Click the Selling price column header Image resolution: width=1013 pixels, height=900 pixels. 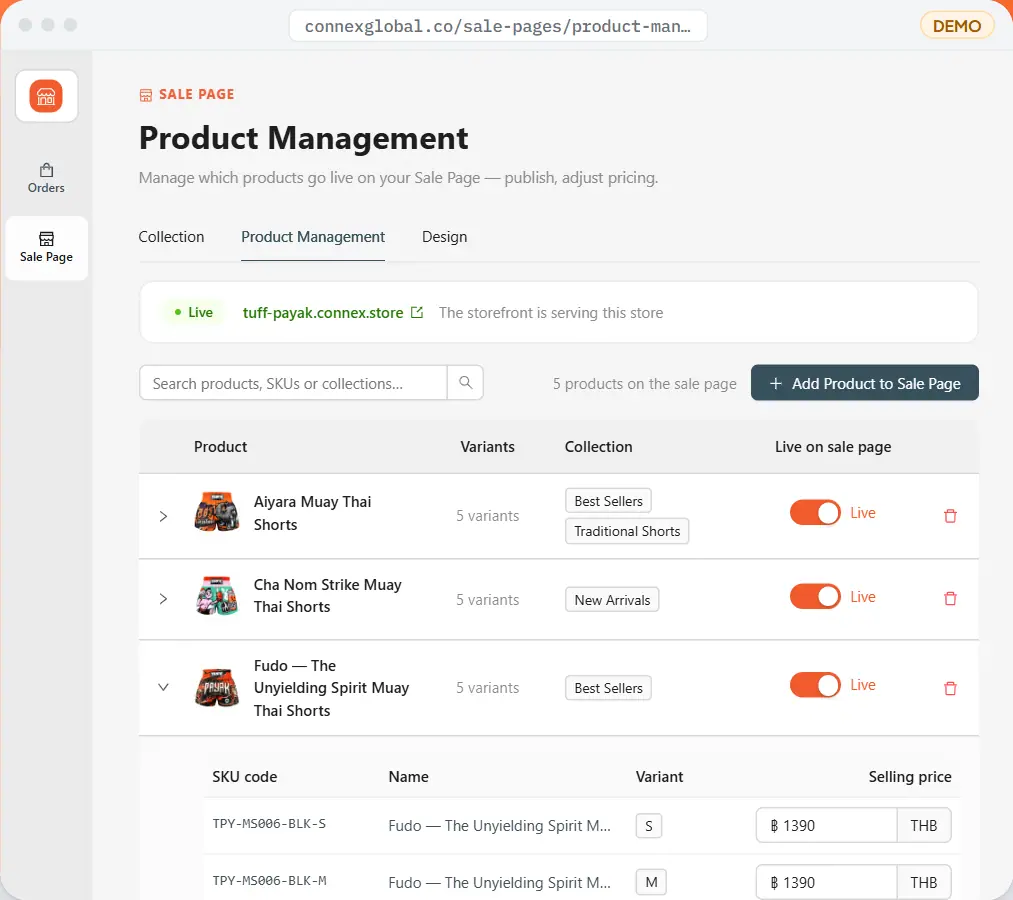tap(910, 777)
